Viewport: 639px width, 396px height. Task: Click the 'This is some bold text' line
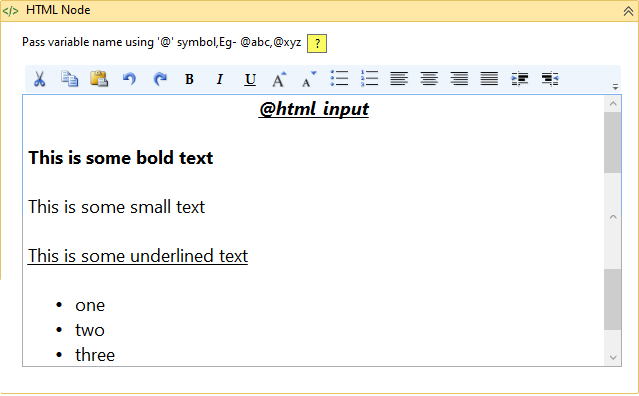[121, 158]
